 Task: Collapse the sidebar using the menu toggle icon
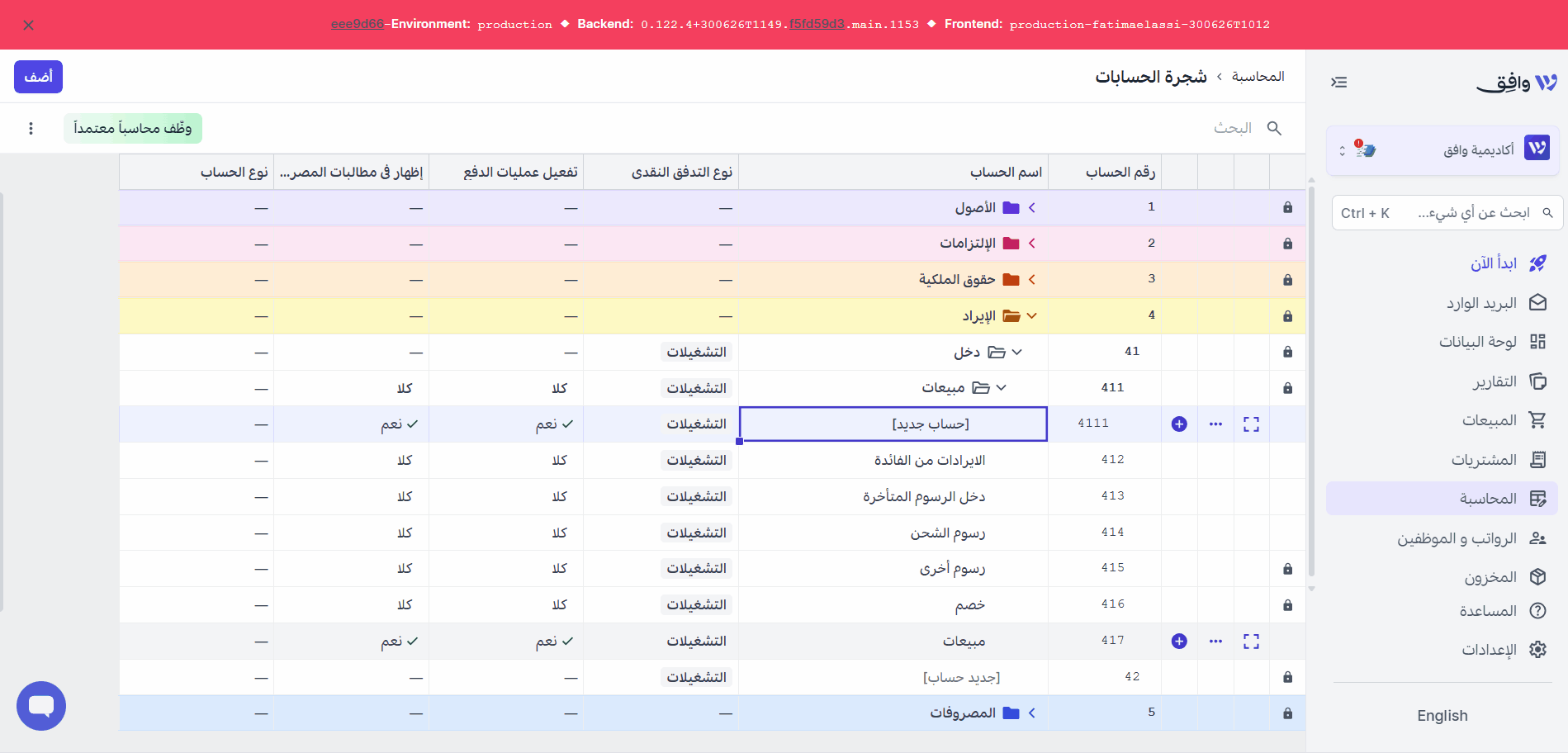1339,83
